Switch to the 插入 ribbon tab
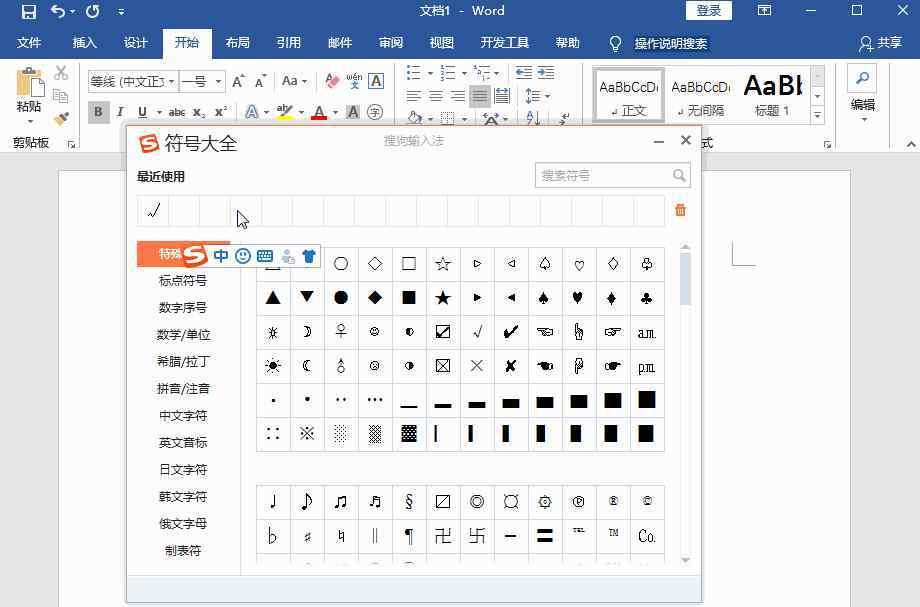 click(85, 43)
